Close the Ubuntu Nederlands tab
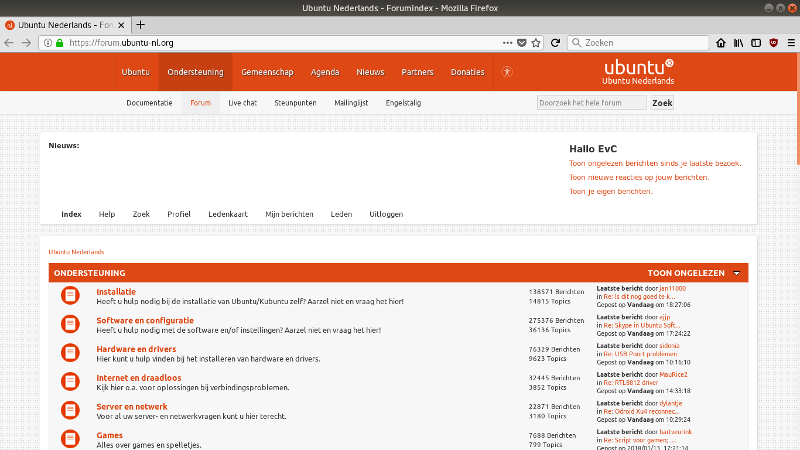 pos(121,25)
